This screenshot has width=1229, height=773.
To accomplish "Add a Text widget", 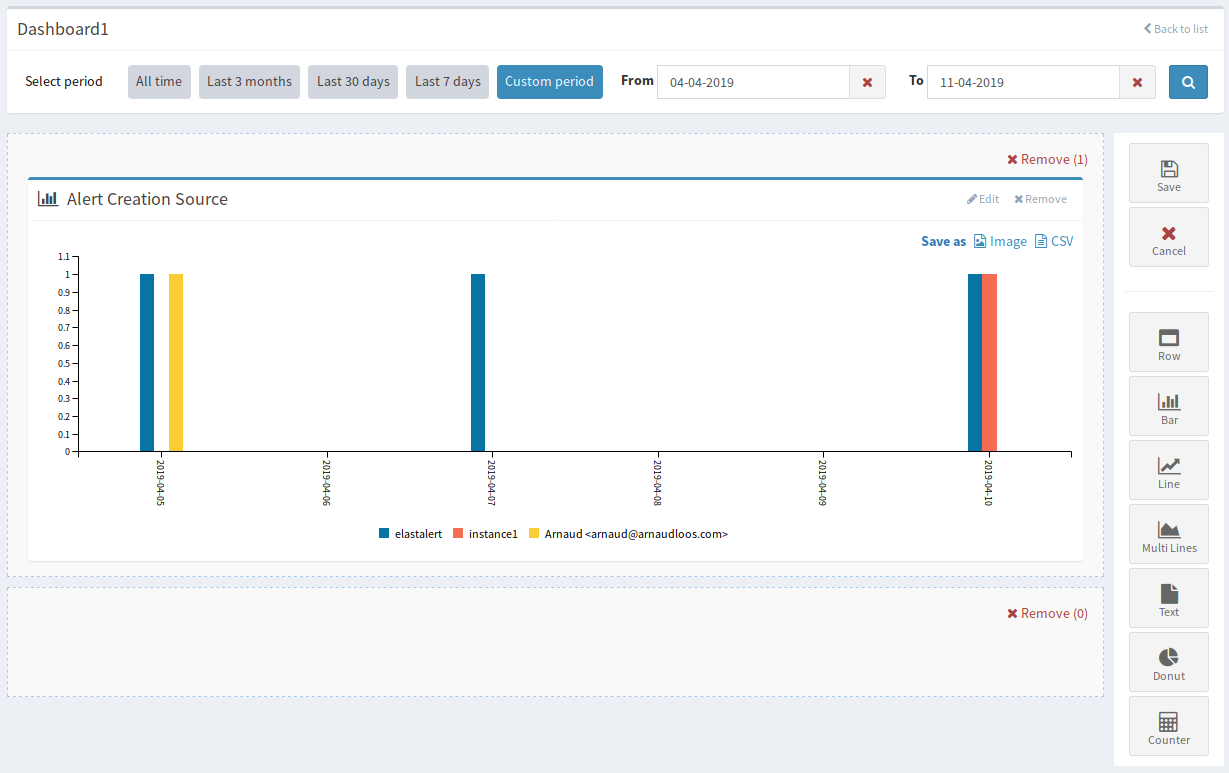I will pos(1168,600).
